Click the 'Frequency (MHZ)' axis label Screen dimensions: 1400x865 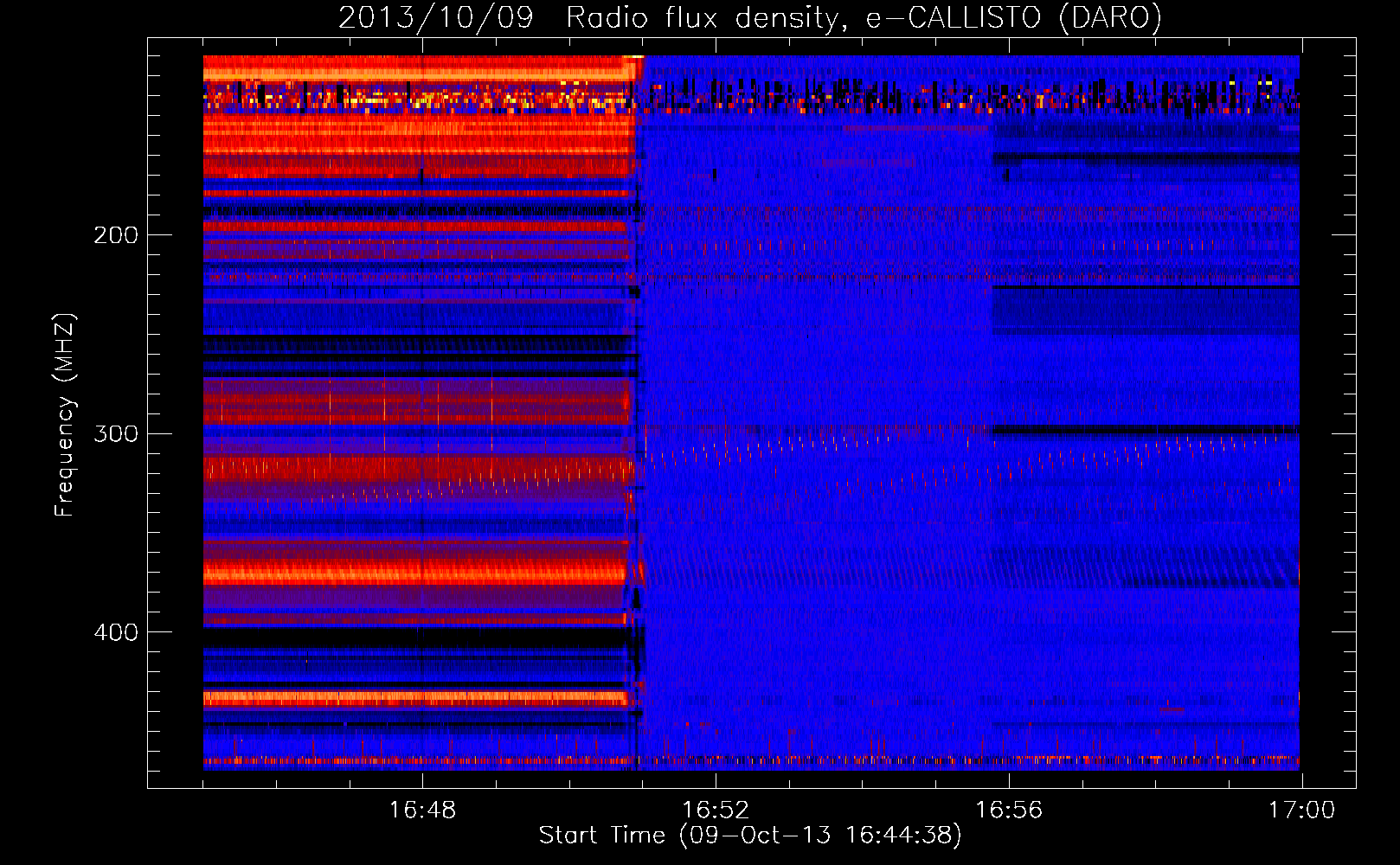click(65, 415)
